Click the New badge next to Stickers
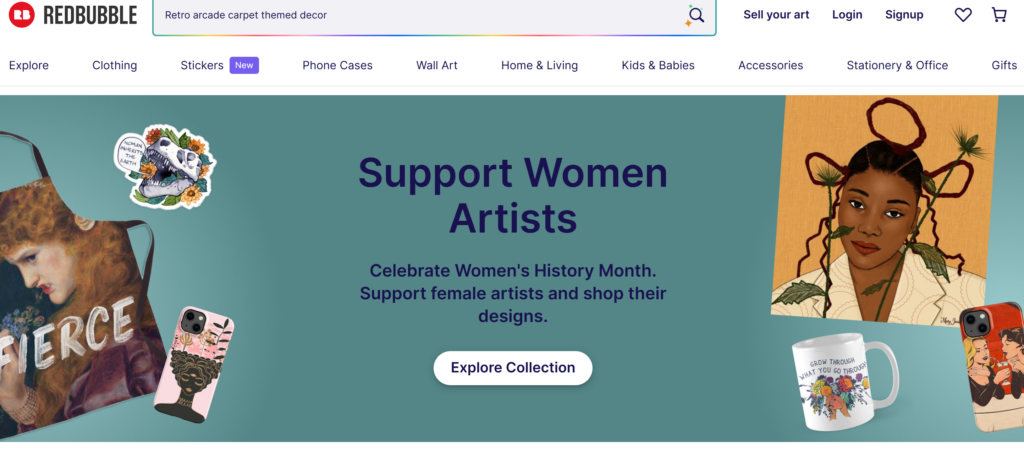Image resolution: width=1024 pixels, height=453 pixels. [244, 65]
